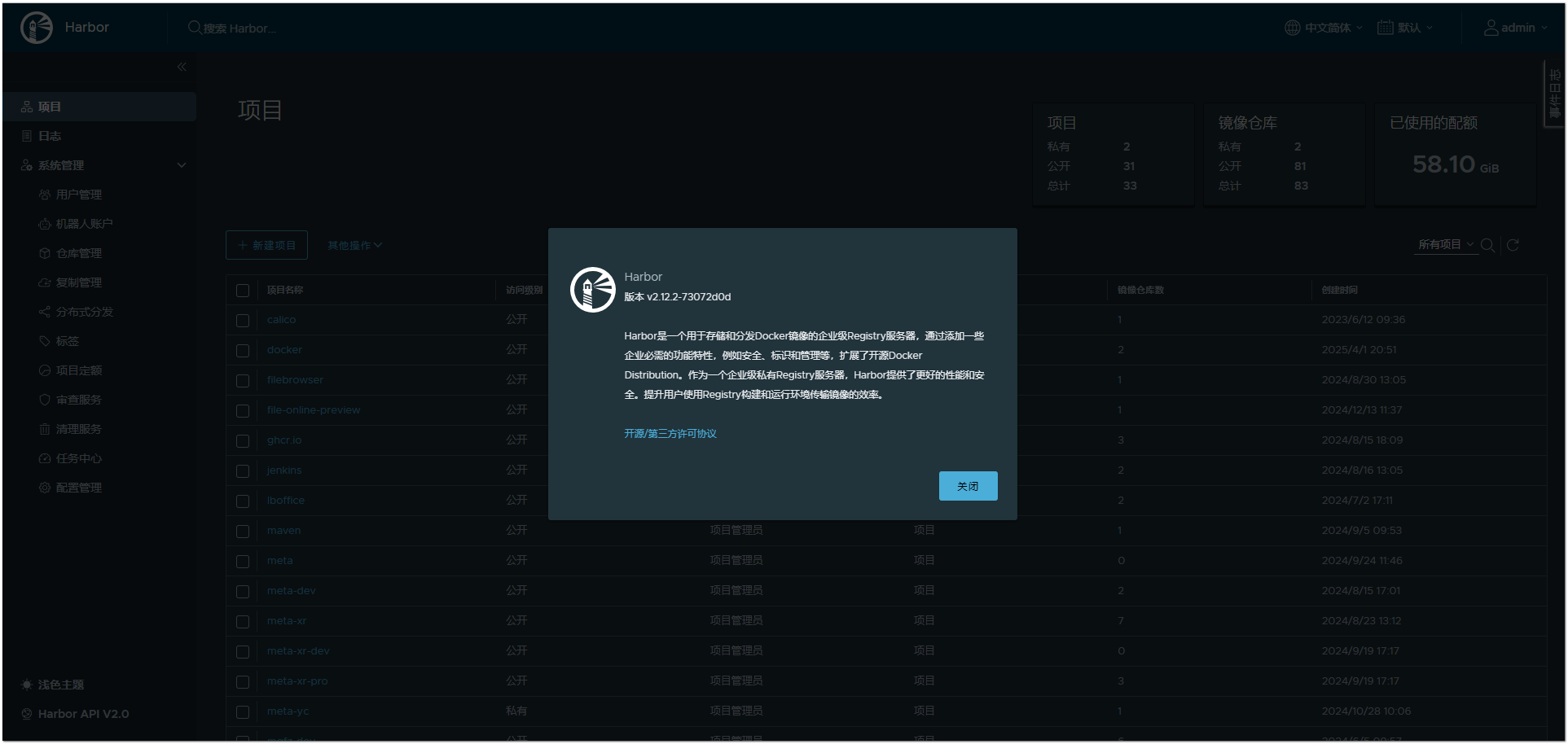
Task: Tick the jenkins project checkbox
Action: (243, 471)
